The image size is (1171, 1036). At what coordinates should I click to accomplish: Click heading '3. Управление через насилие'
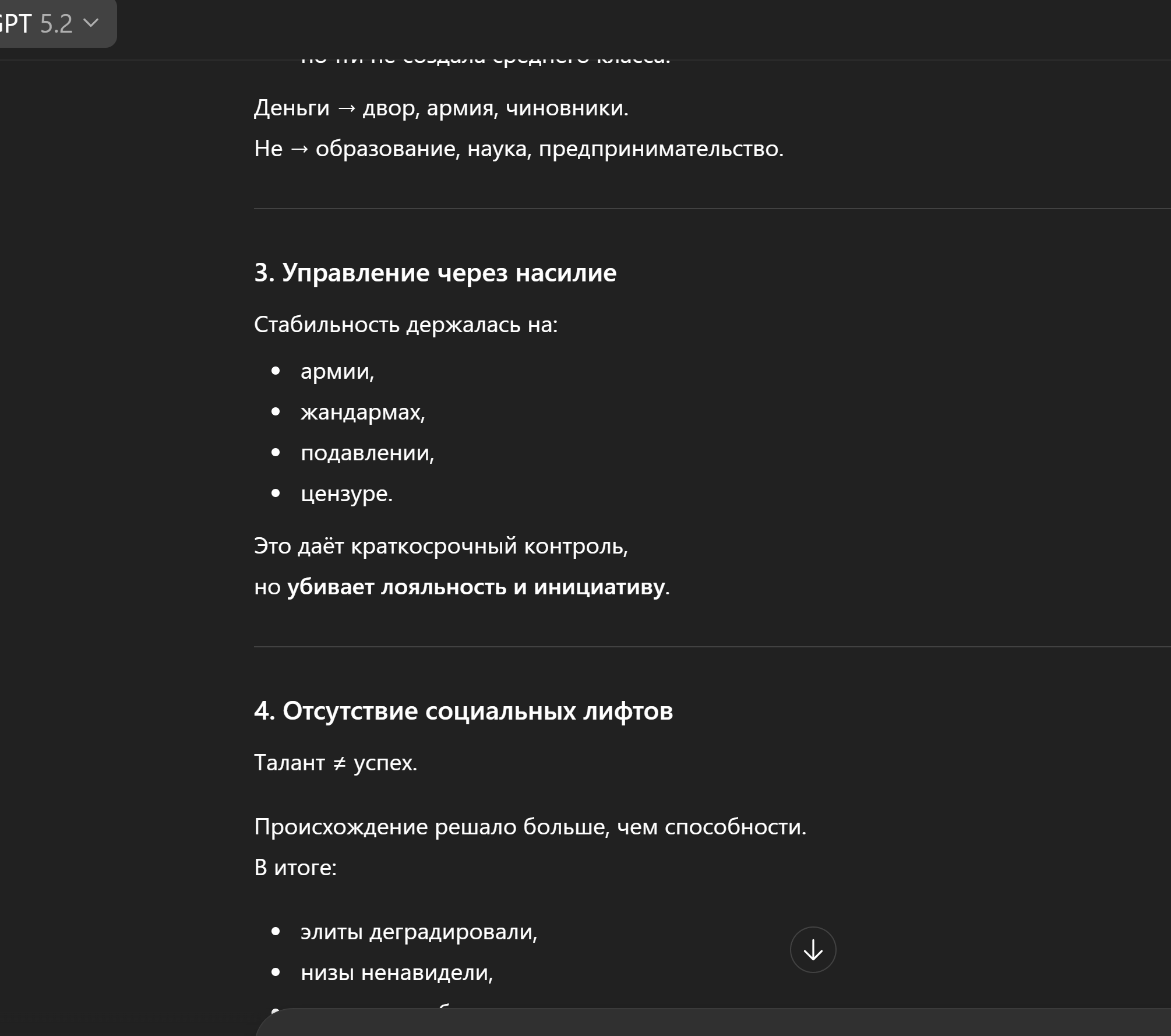(435, 273)
